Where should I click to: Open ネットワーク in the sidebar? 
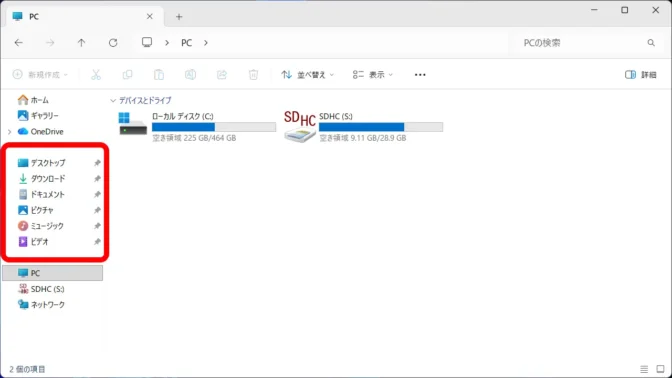coord(41,304)
